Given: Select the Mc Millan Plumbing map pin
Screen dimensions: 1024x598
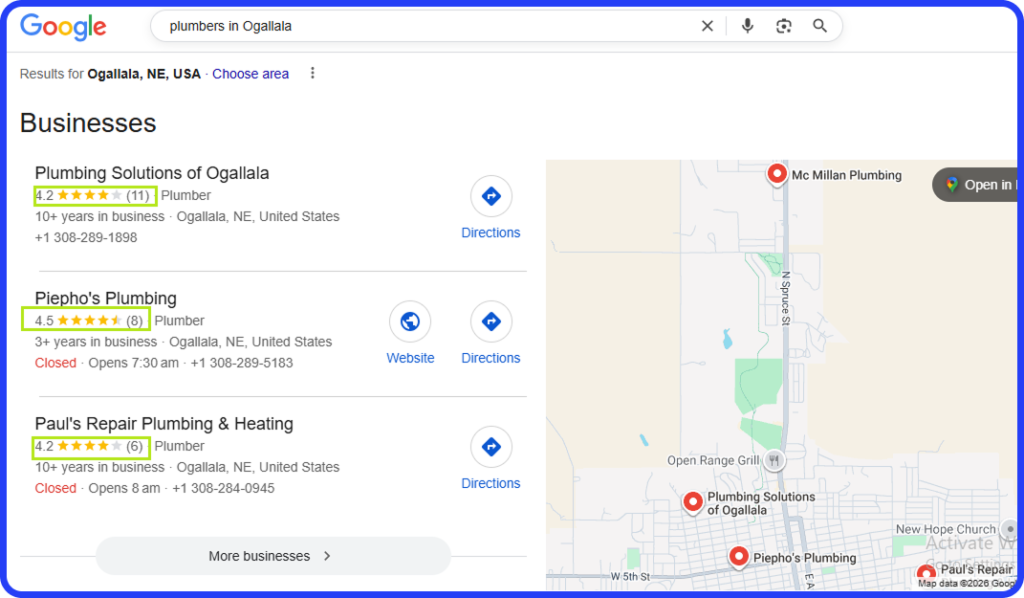Looking at the screenshot, I should point(776,174).
